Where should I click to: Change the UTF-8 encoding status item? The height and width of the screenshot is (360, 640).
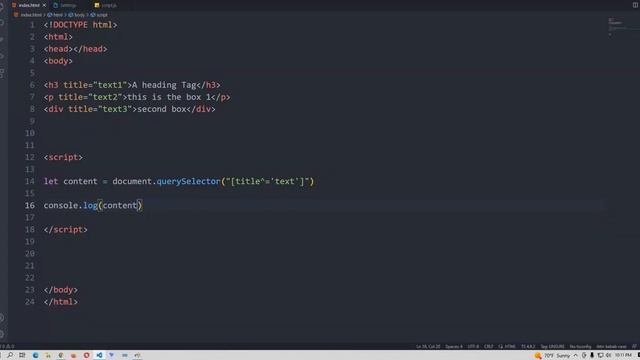tap(473, 347)
